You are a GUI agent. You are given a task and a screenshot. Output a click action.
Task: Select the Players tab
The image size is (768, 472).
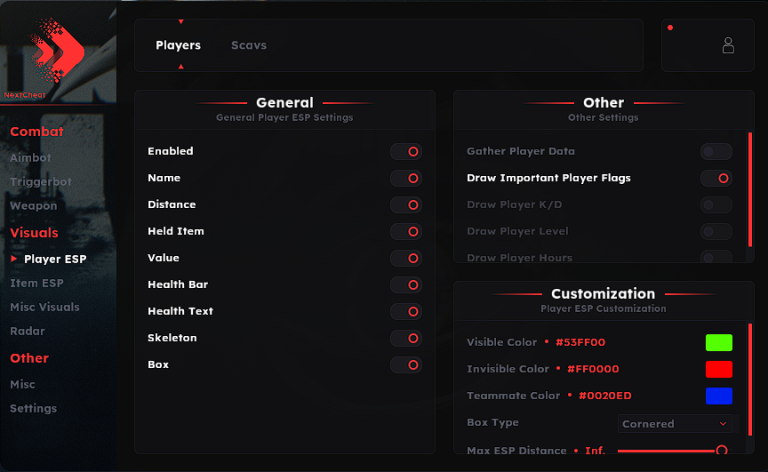(178, 45)
